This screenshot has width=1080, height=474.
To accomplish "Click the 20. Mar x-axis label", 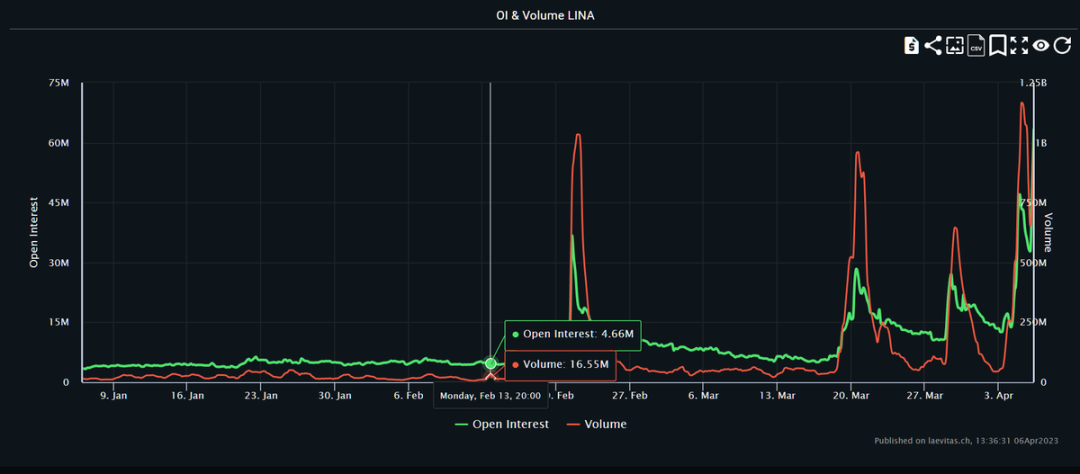I will point(850,396).
